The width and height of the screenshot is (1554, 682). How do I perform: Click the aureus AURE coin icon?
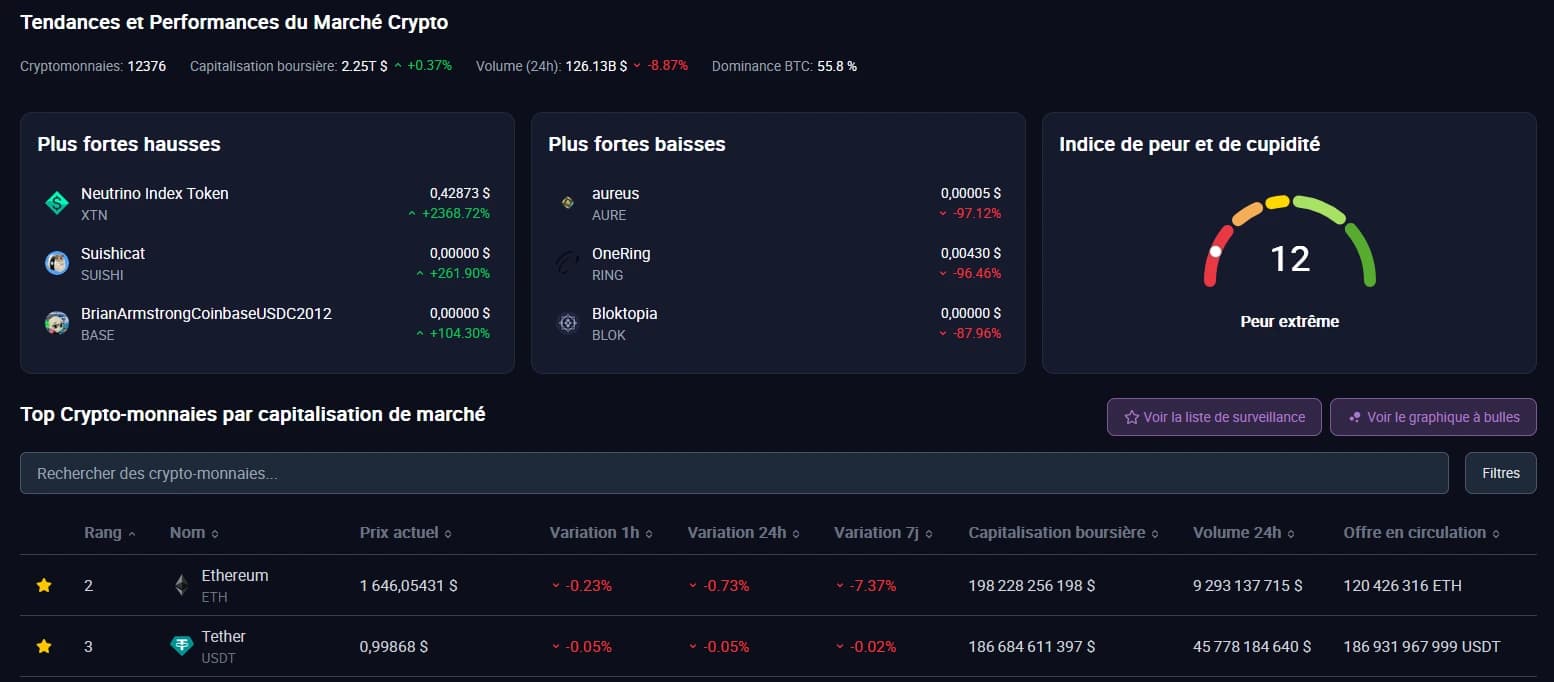click(568, 203)
